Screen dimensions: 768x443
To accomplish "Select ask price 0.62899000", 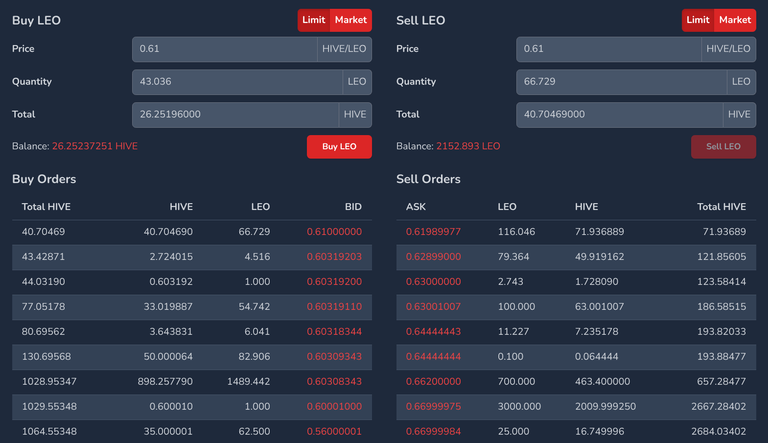I will click(433, 257).
